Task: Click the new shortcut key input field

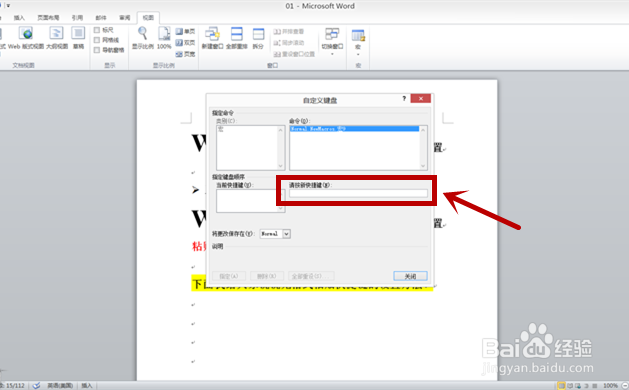Action: (x=358, y=193)
